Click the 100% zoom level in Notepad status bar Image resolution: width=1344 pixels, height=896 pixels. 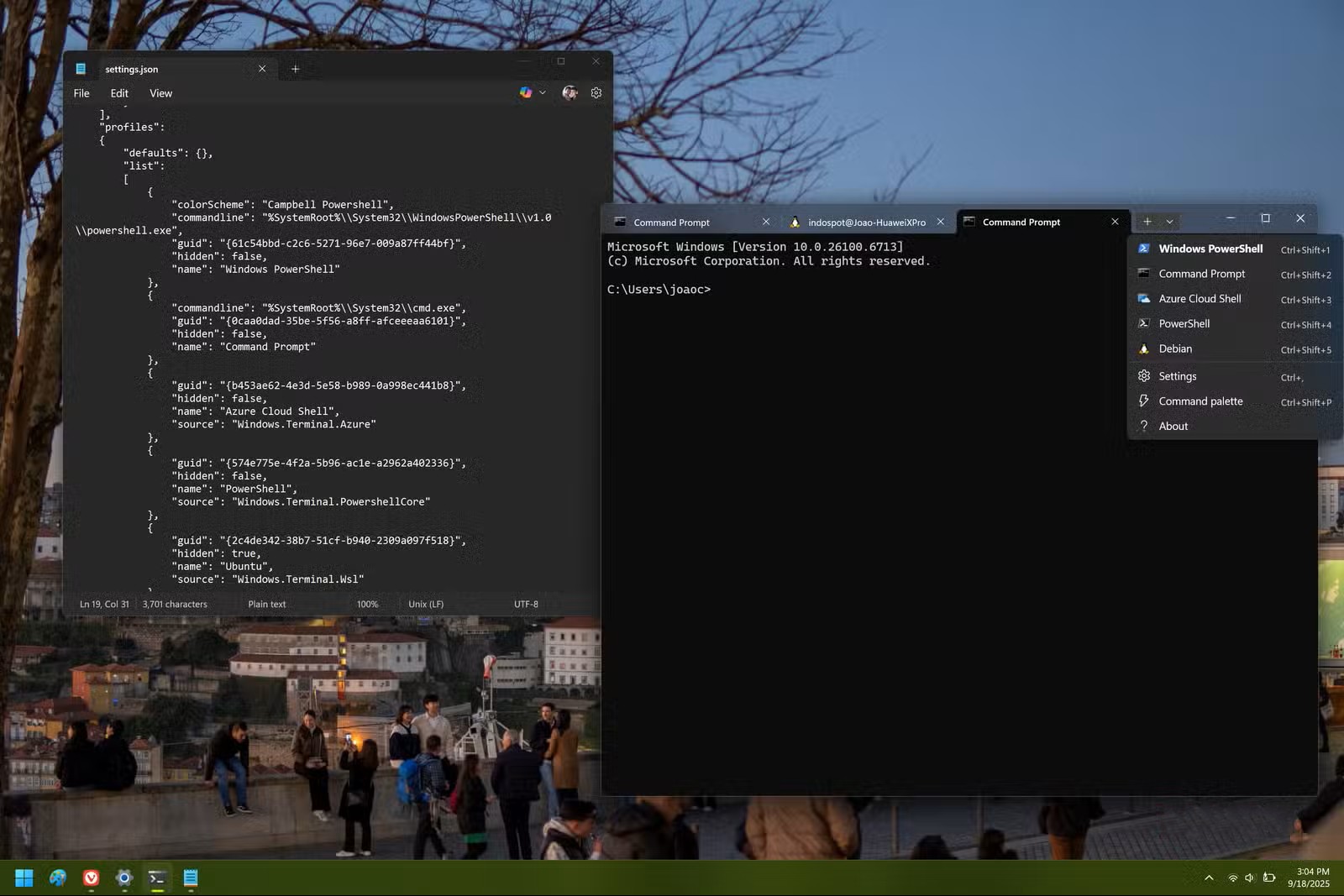367,604
